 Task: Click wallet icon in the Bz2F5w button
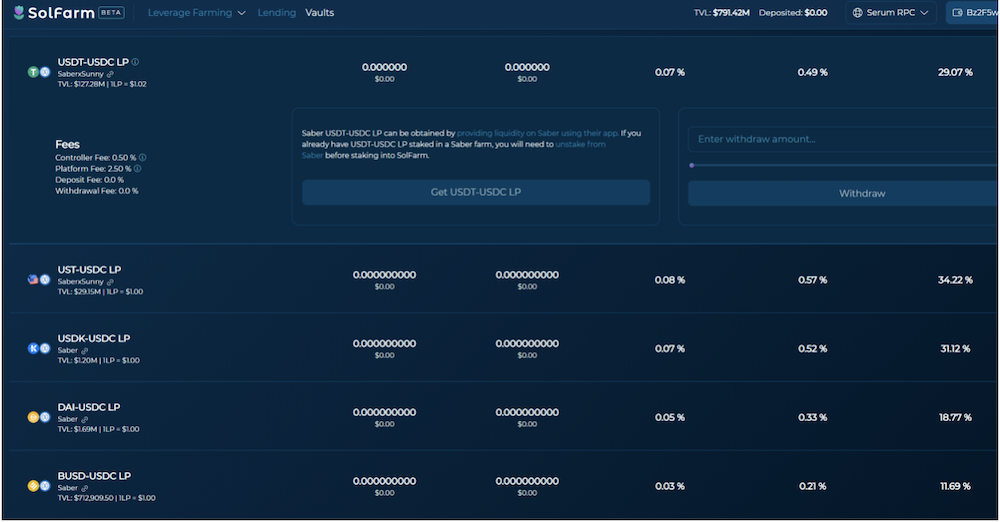pyautogui.click(x=957, y=12)
